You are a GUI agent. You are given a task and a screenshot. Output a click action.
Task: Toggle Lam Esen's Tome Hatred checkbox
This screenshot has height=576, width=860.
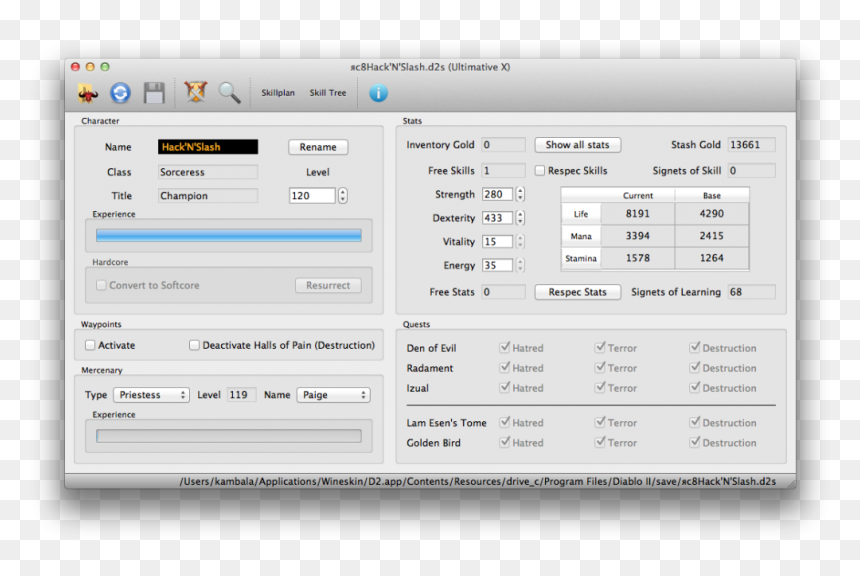coord(505,422)
